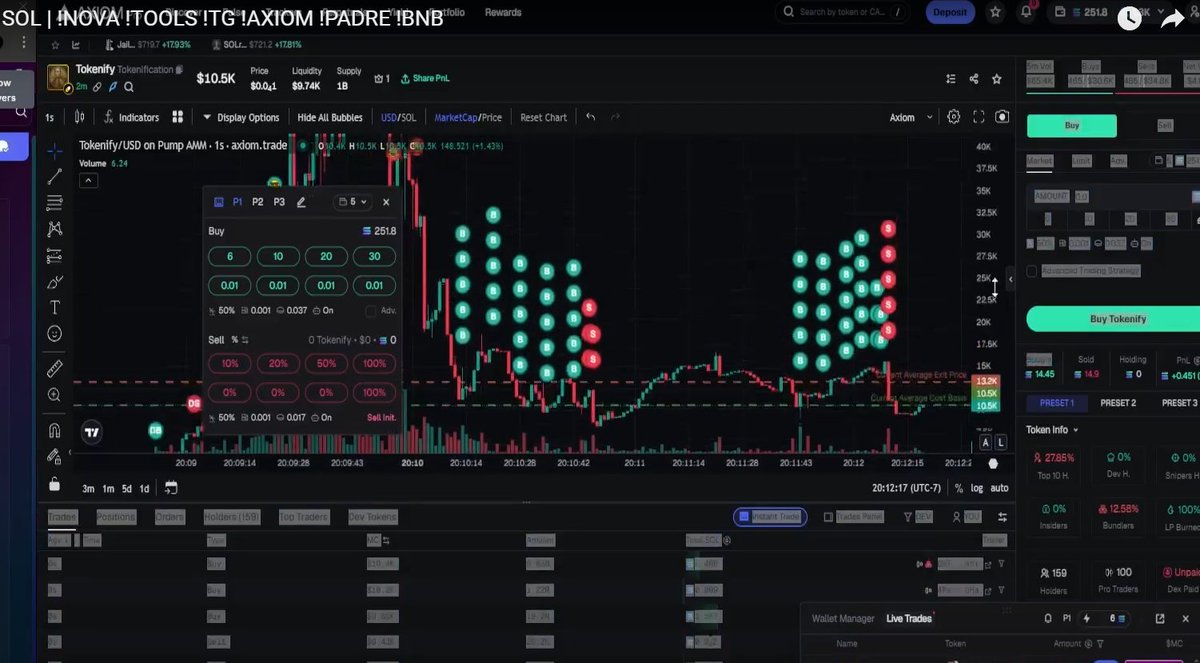Tick the Adv. checkbox in popup
1200x663 pixels.
tap(371, 311)
